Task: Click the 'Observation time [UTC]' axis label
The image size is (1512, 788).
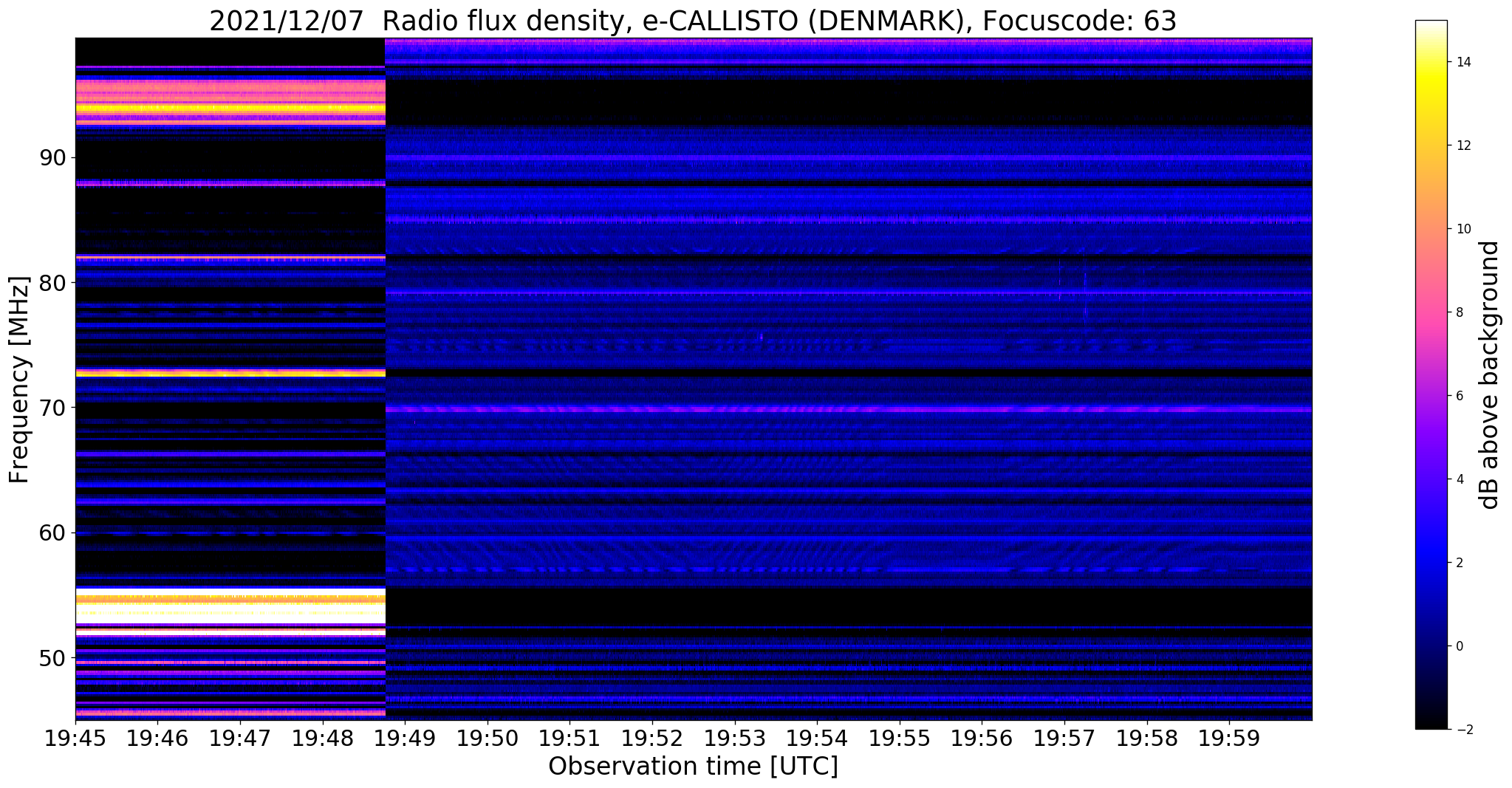Action: (693, 766)
